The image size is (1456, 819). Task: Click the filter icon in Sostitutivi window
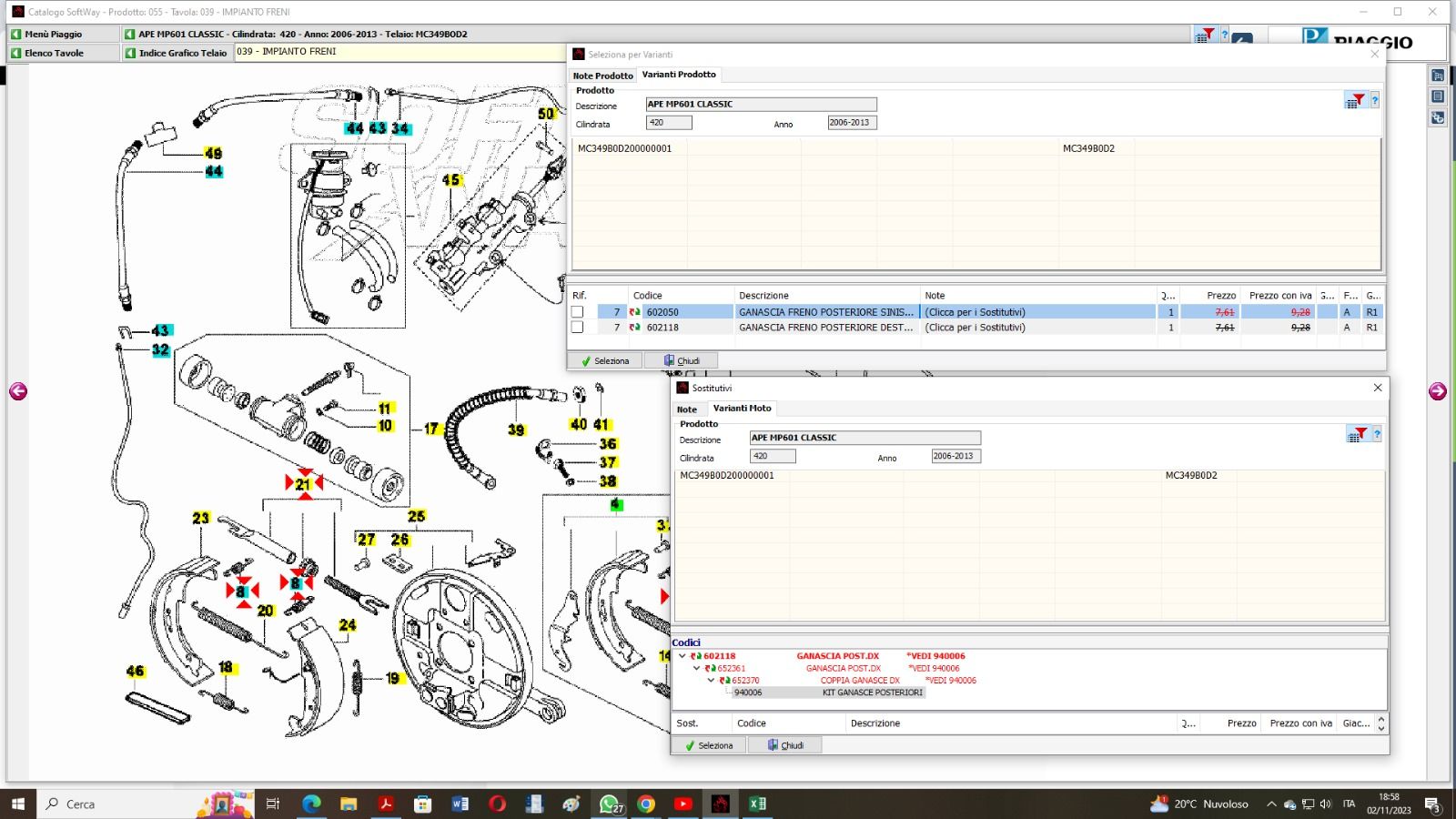[1356, 435]
